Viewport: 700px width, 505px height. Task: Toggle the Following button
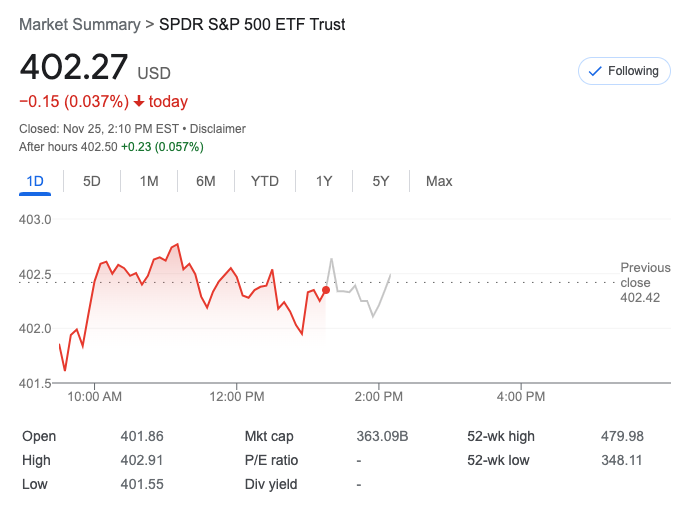(x=624, y=71)
